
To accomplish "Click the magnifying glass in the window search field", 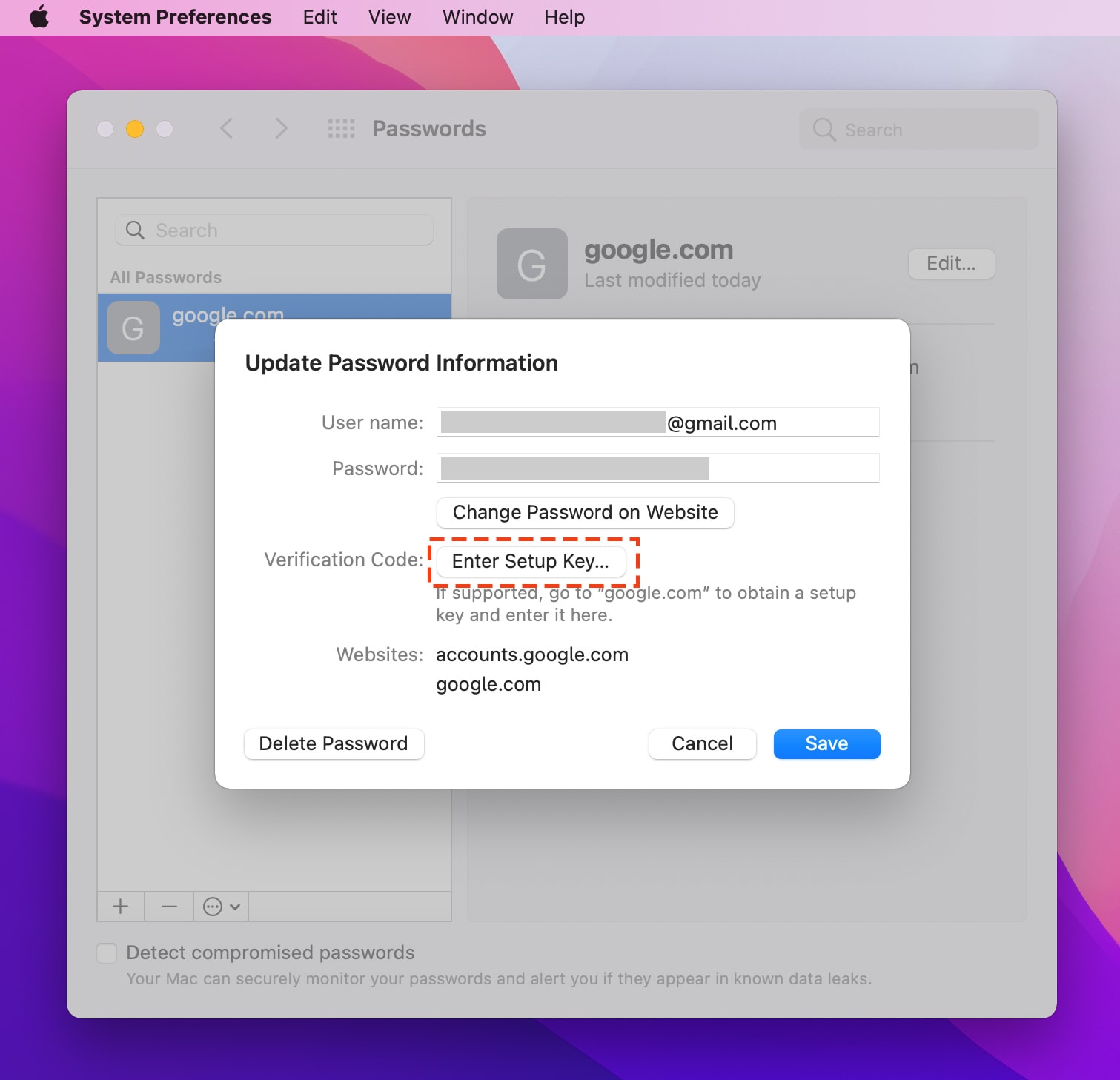I will 824,129.
